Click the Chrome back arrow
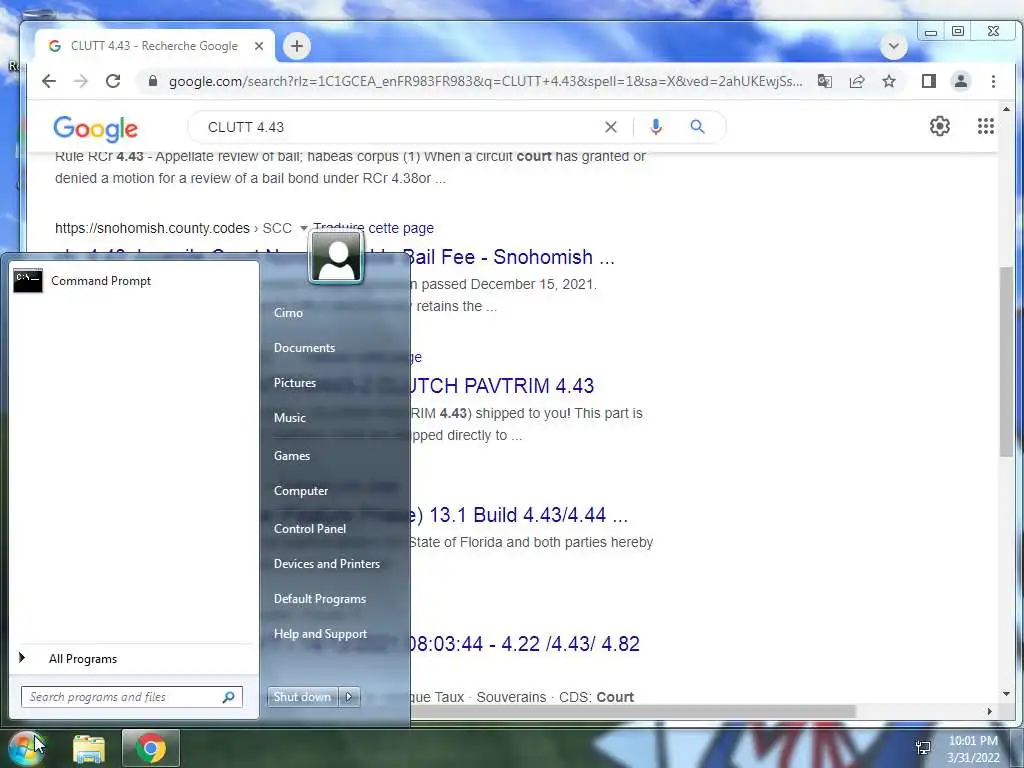The width and height of the screenshot is (1024, 768). point(49,81)
